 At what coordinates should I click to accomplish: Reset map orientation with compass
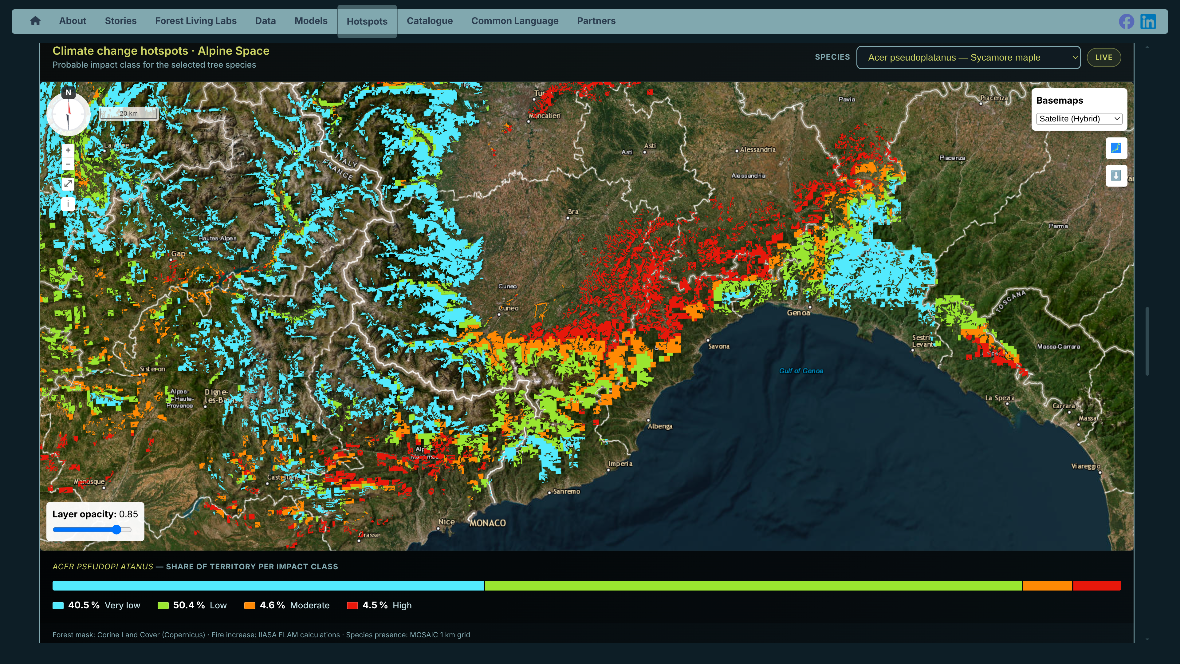(68, 114)
